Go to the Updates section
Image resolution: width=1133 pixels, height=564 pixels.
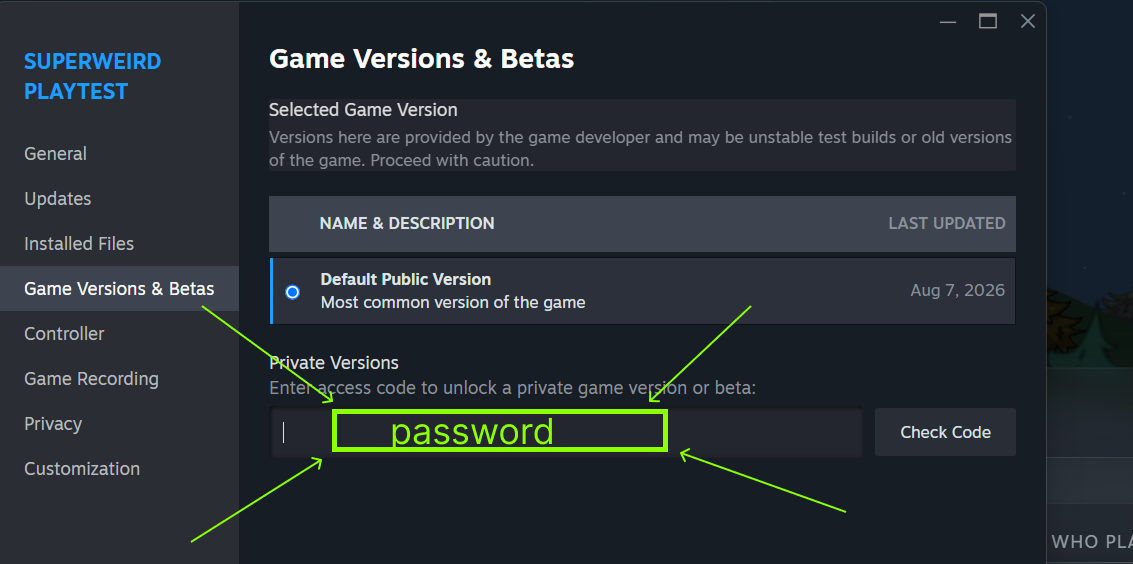(58, 199)
